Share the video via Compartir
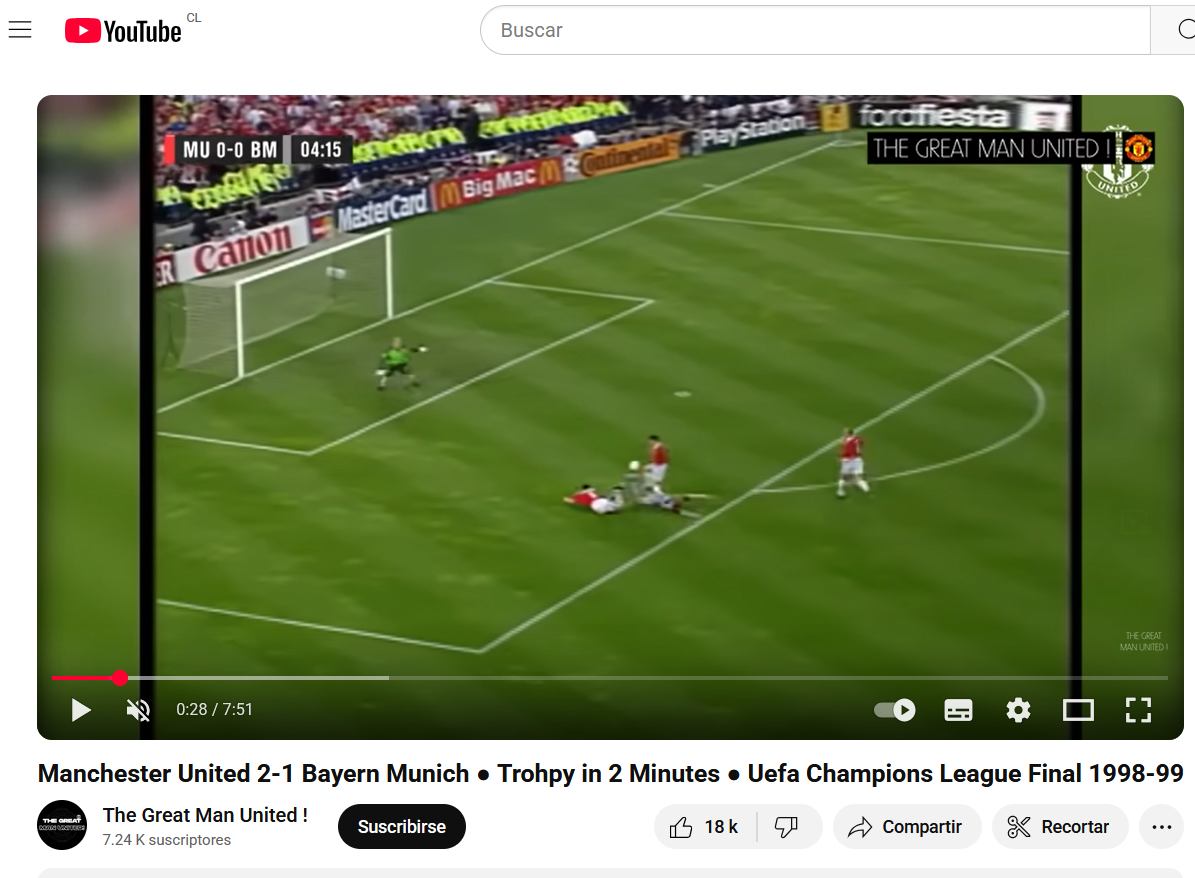 (x=907, y=826)
